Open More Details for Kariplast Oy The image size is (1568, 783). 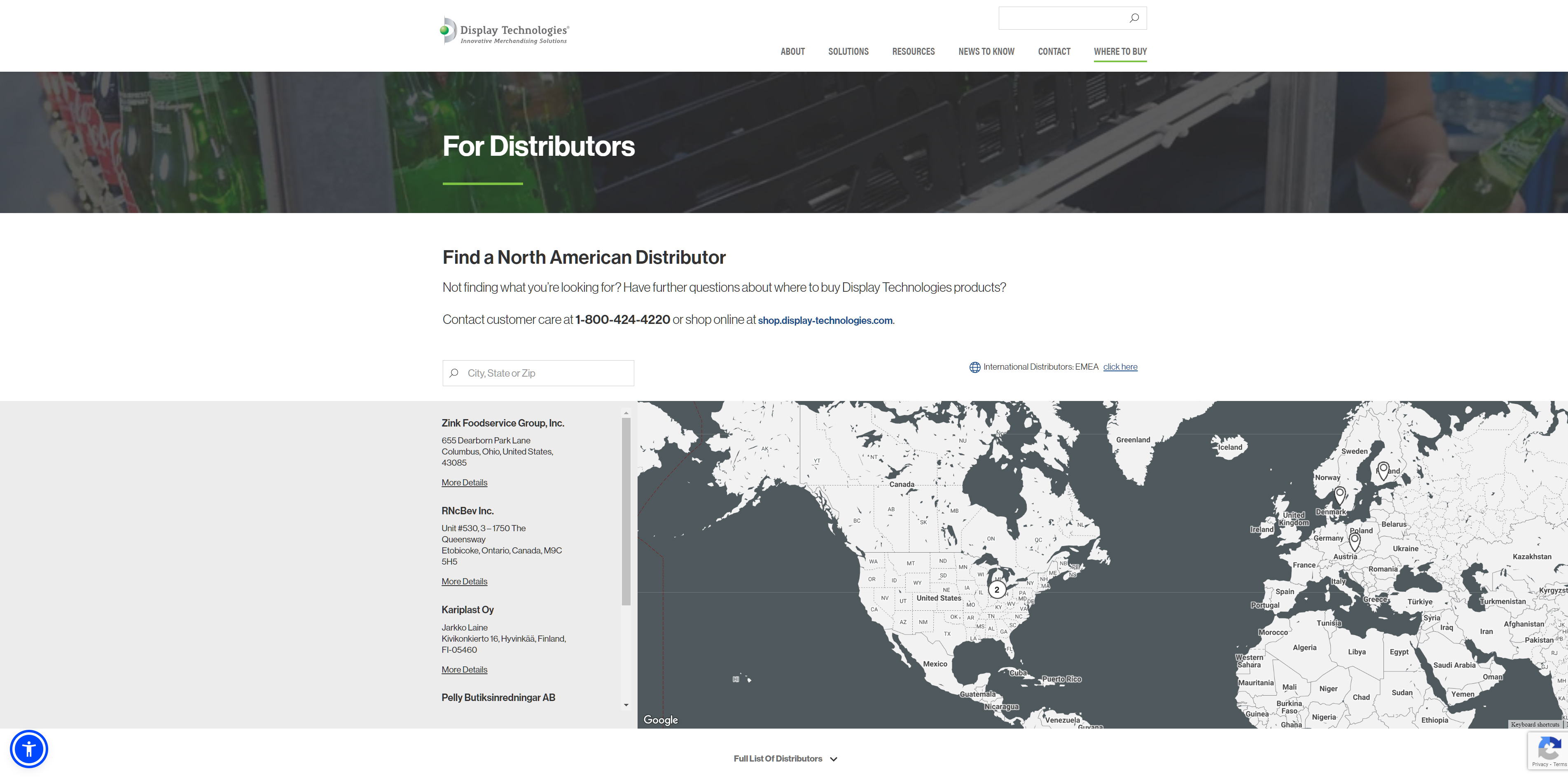[x=465, y=670]
